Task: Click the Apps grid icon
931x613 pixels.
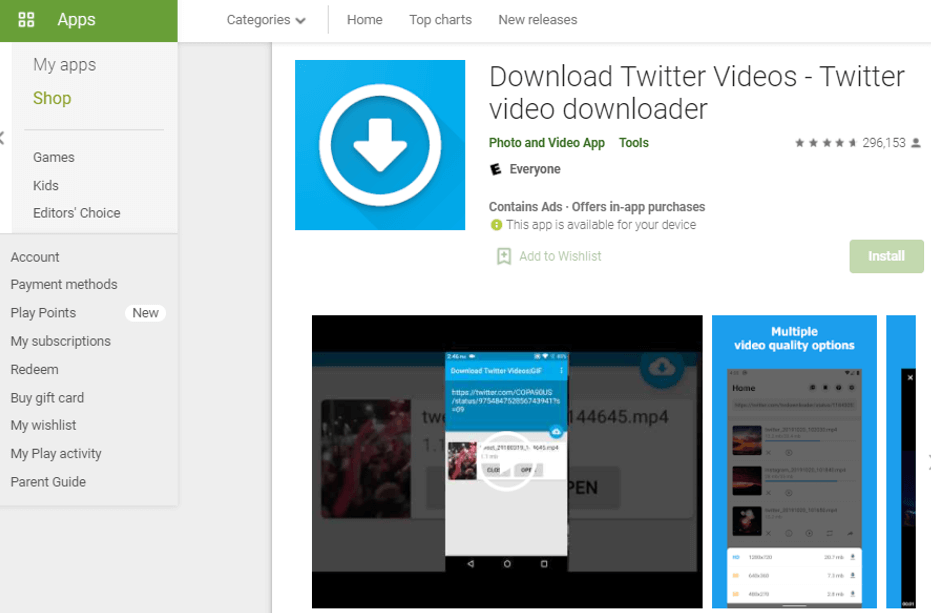Action: tap(27, 20)
